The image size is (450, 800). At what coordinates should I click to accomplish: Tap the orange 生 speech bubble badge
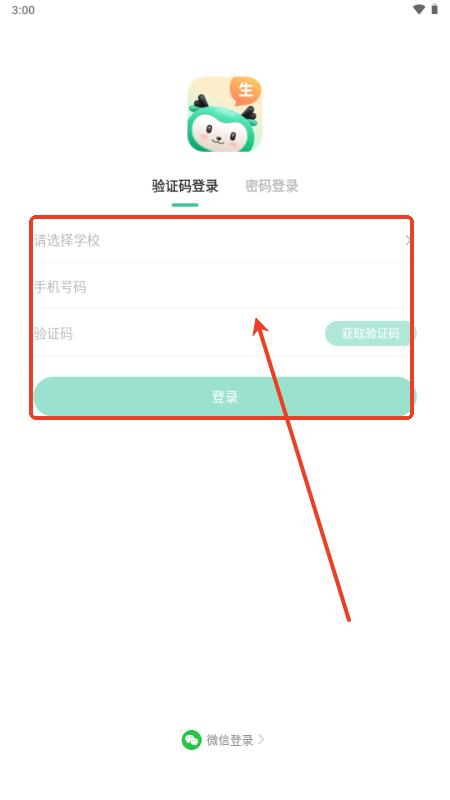245,91
